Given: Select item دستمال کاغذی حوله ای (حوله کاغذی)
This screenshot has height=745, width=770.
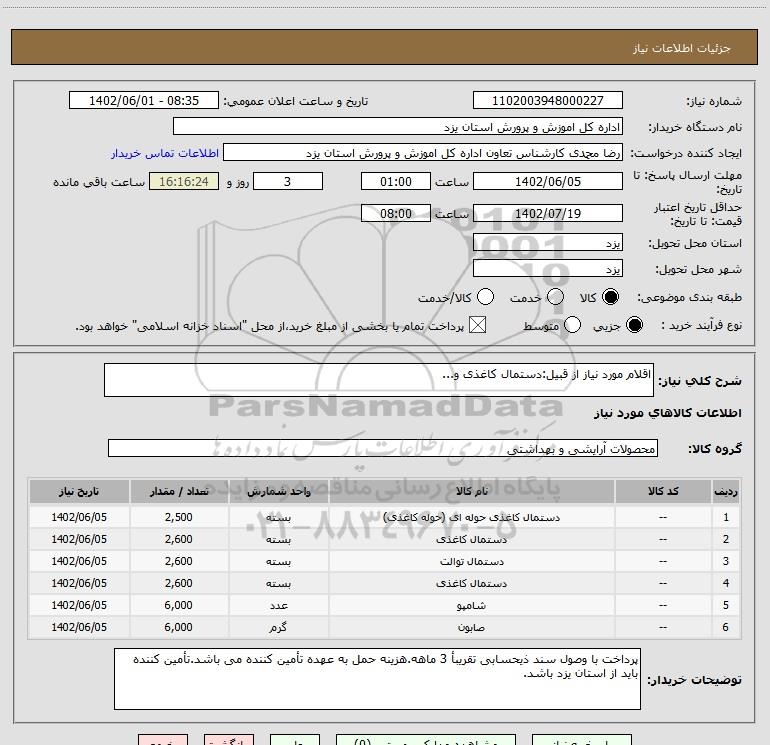Looking at the screenshot, I should tap(471, 517).
